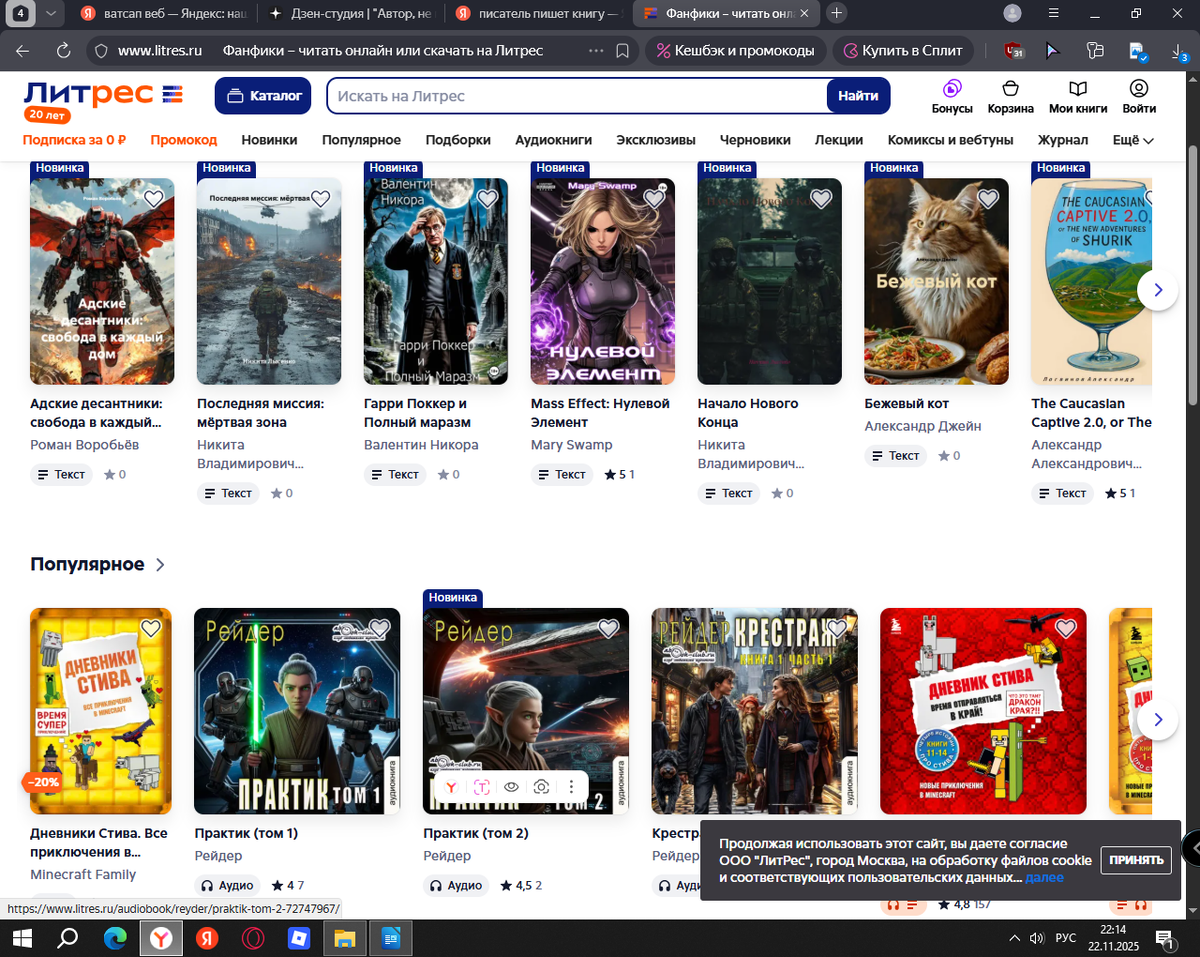
Task: Favorite Бежевый кот with heart
Action: click(988, 199)
